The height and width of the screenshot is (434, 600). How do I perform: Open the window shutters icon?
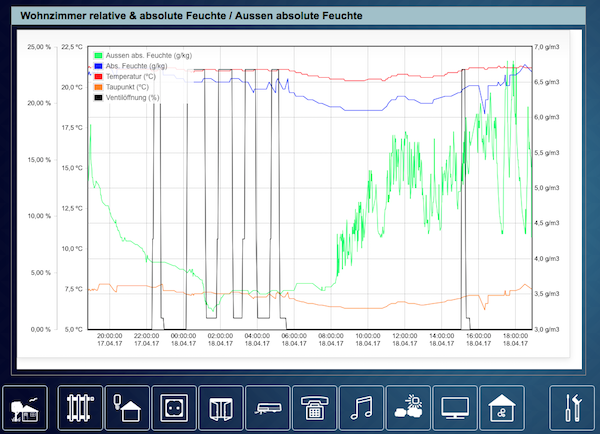pyautogui.click(x=221, y=408)
